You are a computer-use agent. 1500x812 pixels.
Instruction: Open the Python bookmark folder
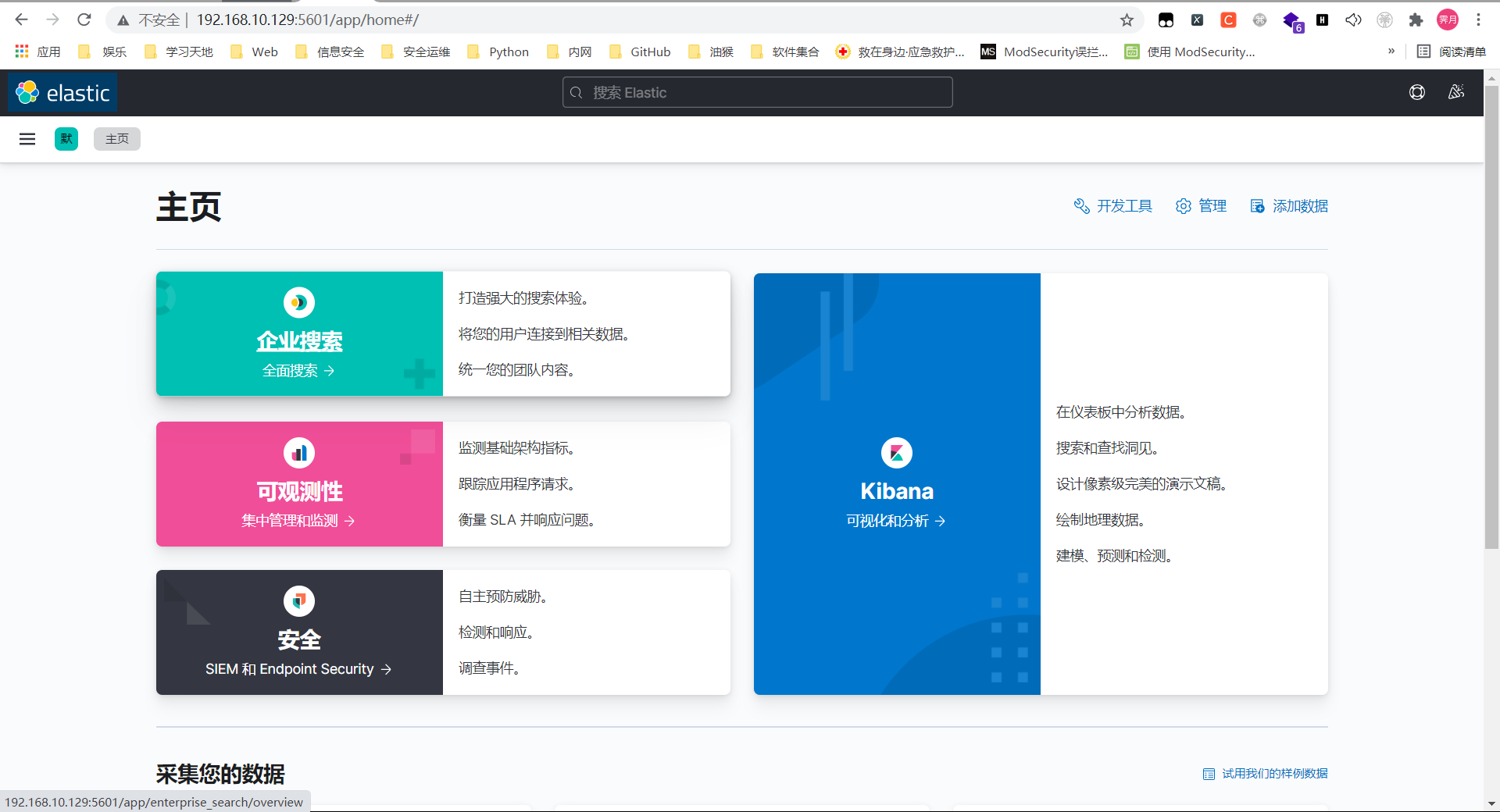(498, 52)
